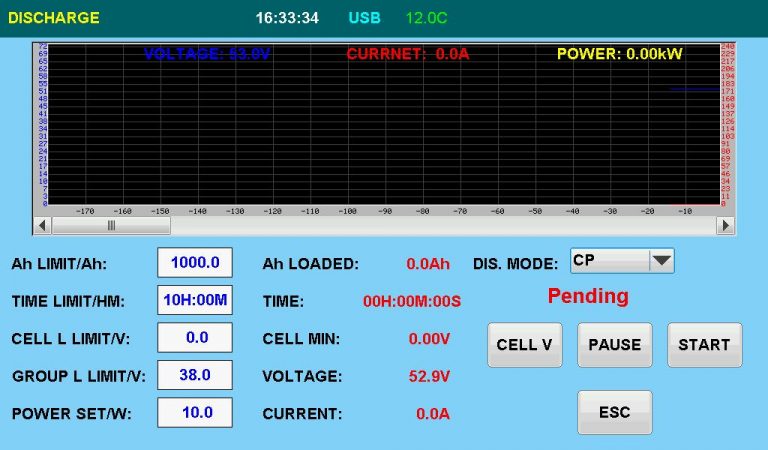The image size is (768, 450).
Task: Click the yellow POWER readout on the graph
Action: pyautogui.click(x=619, y=54)
